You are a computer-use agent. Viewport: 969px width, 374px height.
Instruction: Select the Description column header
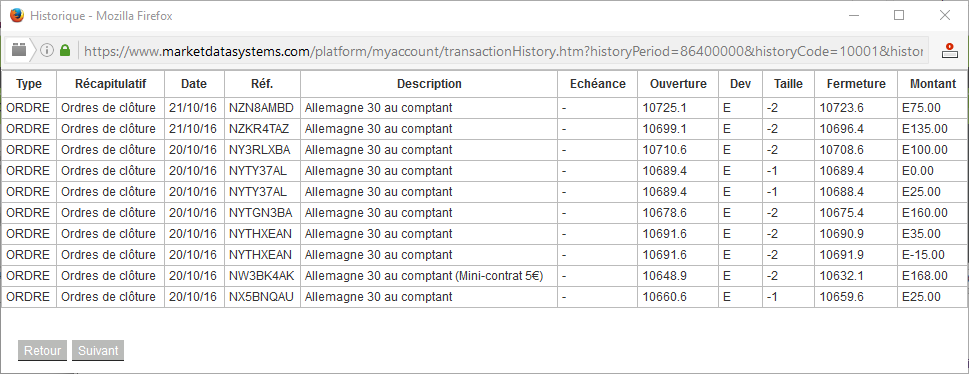coord(429,83)
